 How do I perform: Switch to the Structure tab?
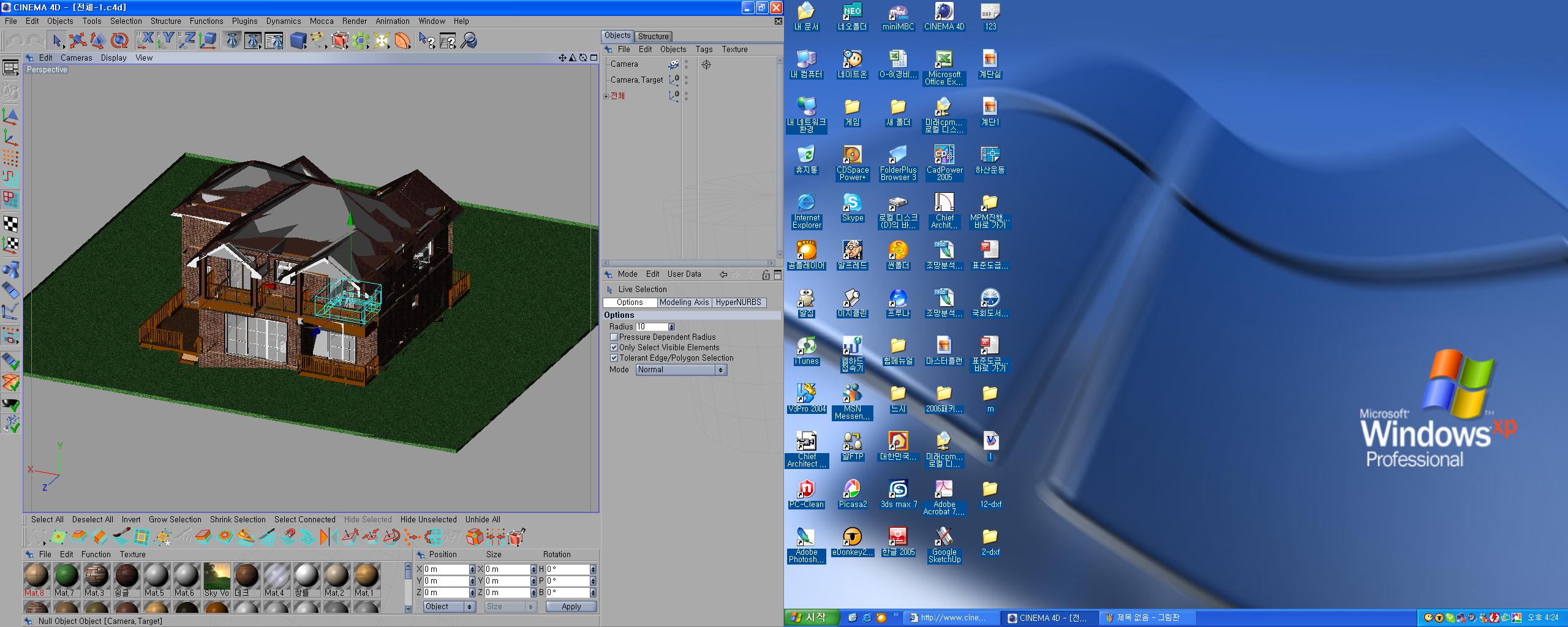[654, 36]
